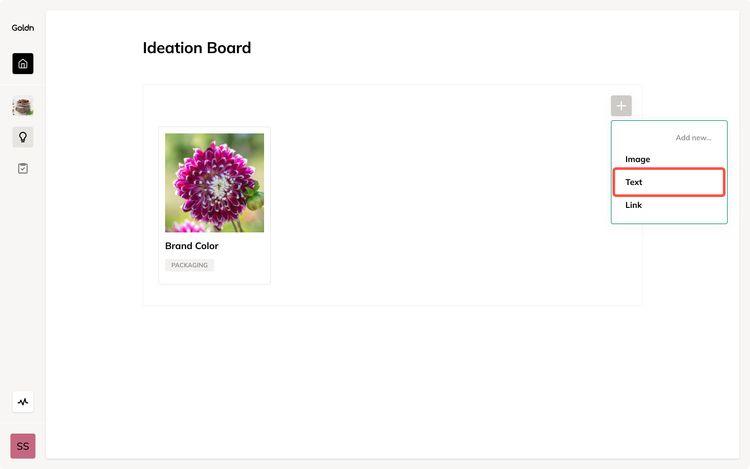Viewport: 750px width, 469px height.
Task: Click the Ideation Board heading
Action: click(x=197, y=48)
